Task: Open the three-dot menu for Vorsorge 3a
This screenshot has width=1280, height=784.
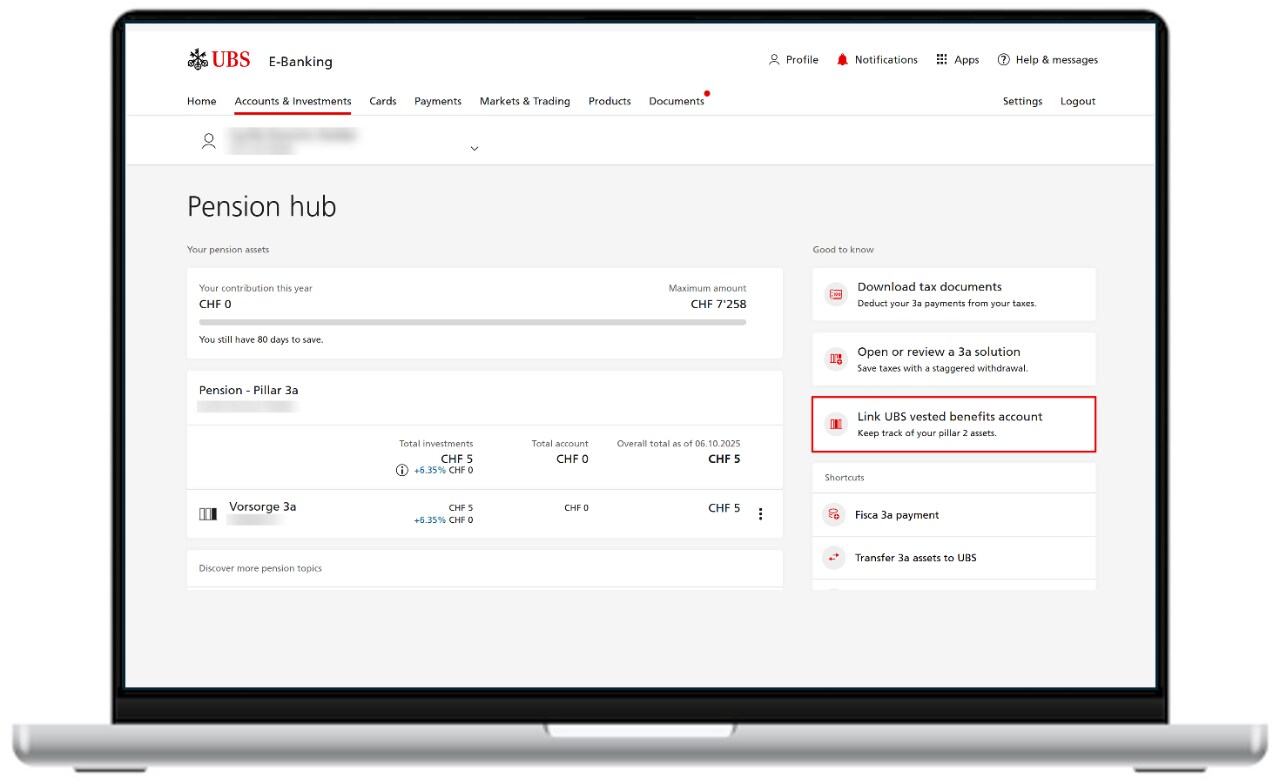Action: tap(760, 514)
